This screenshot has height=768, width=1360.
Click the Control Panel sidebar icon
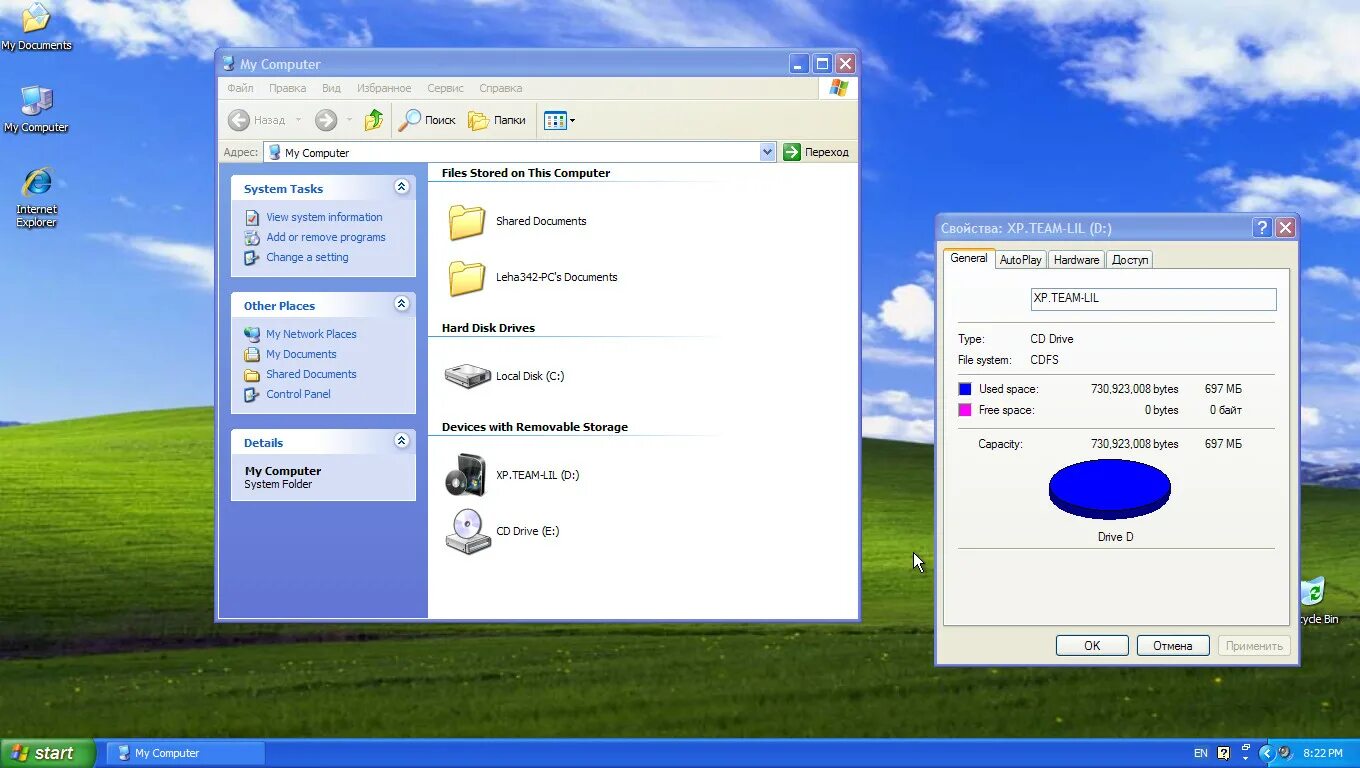click(252, 394)
